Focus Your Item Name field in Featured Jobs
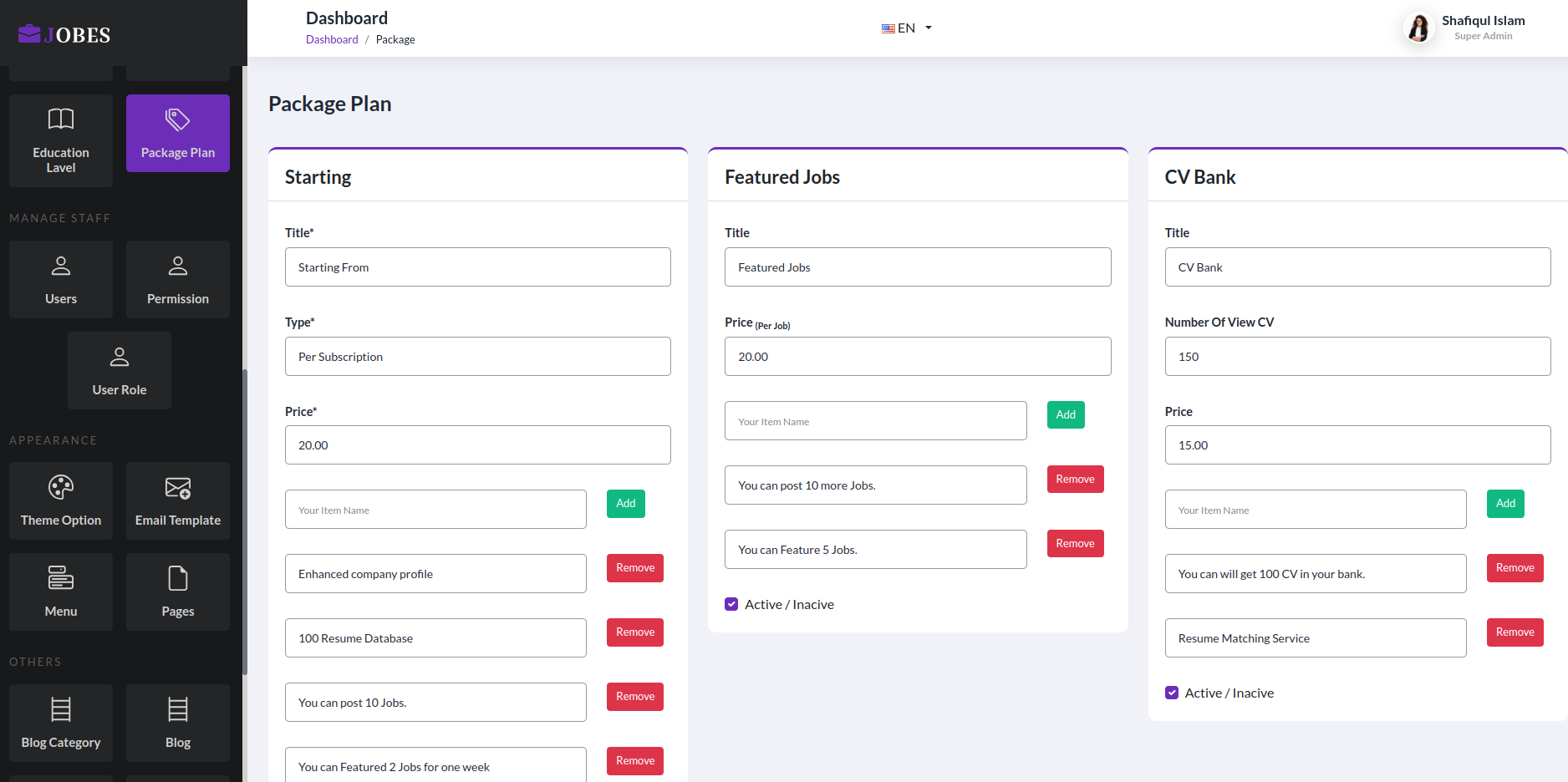1568x782 pixels. tap(876, 421)
